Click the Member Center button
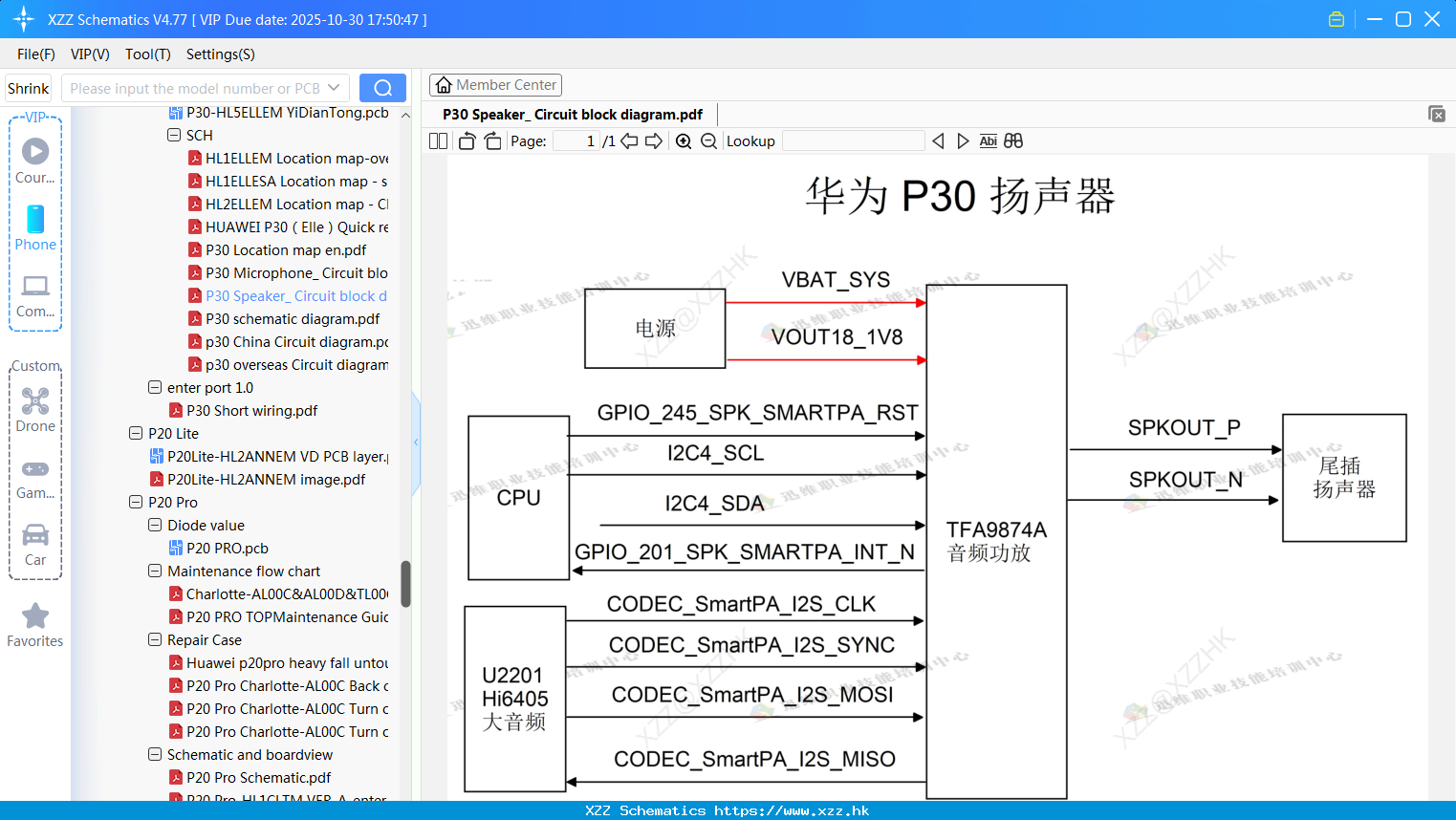The image size is (1456, 820). 495,85
